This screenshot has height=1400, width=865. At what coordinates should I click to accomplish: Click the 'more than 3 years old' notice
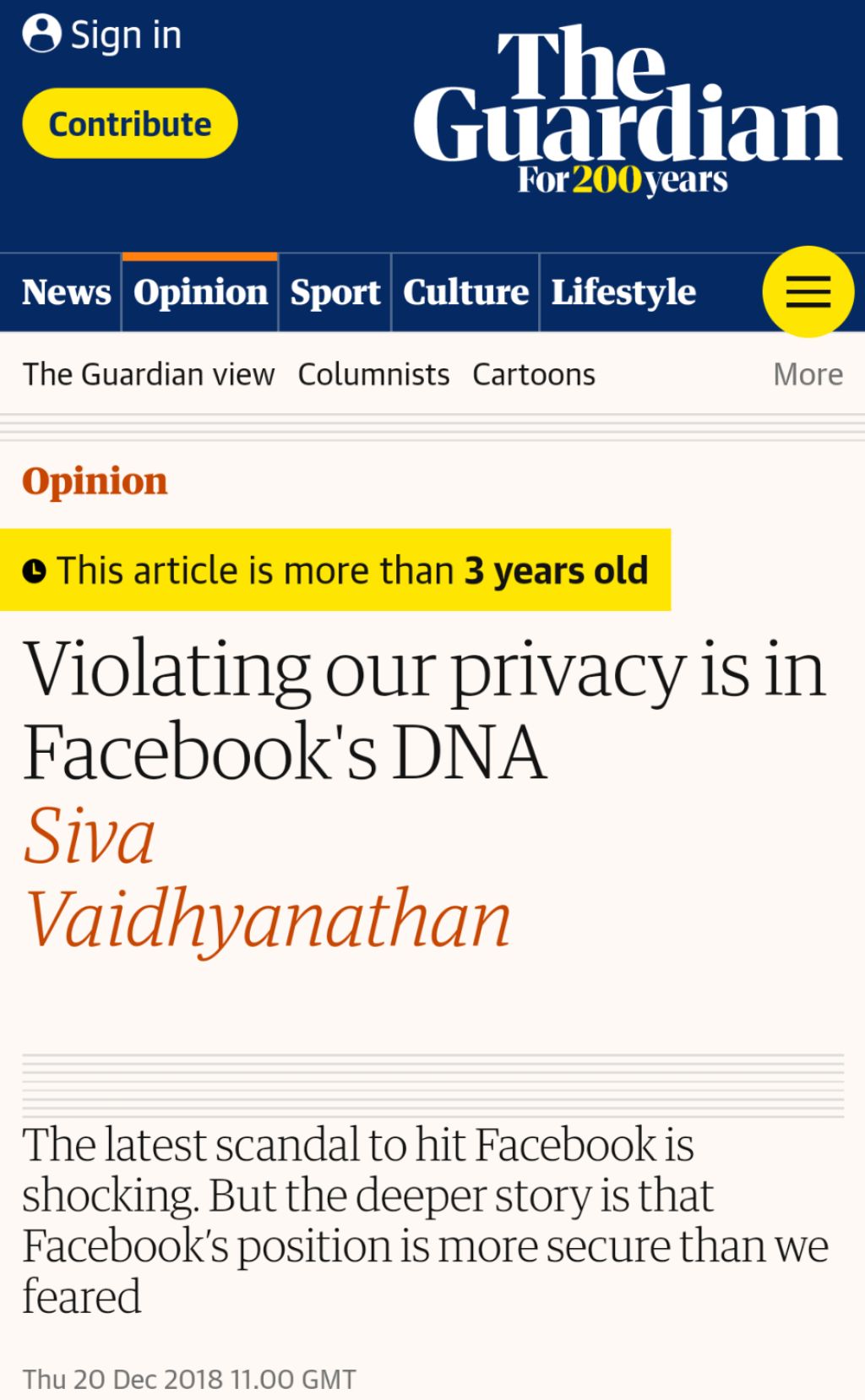351,571
